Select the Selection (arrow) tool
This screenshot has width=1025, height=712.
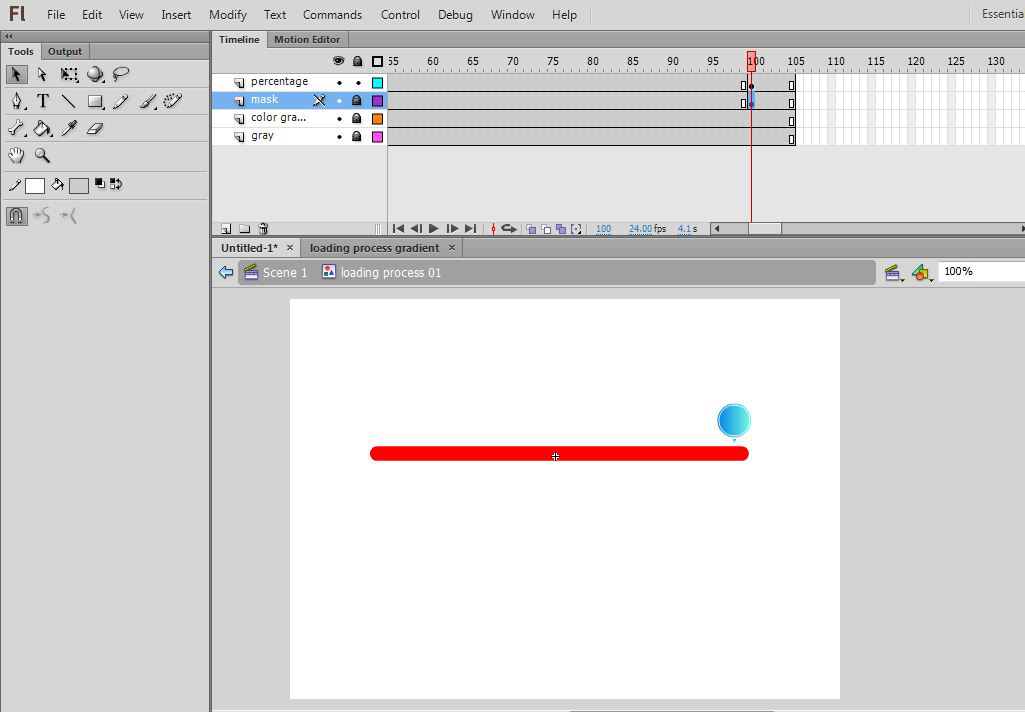(x=16, y=75)
